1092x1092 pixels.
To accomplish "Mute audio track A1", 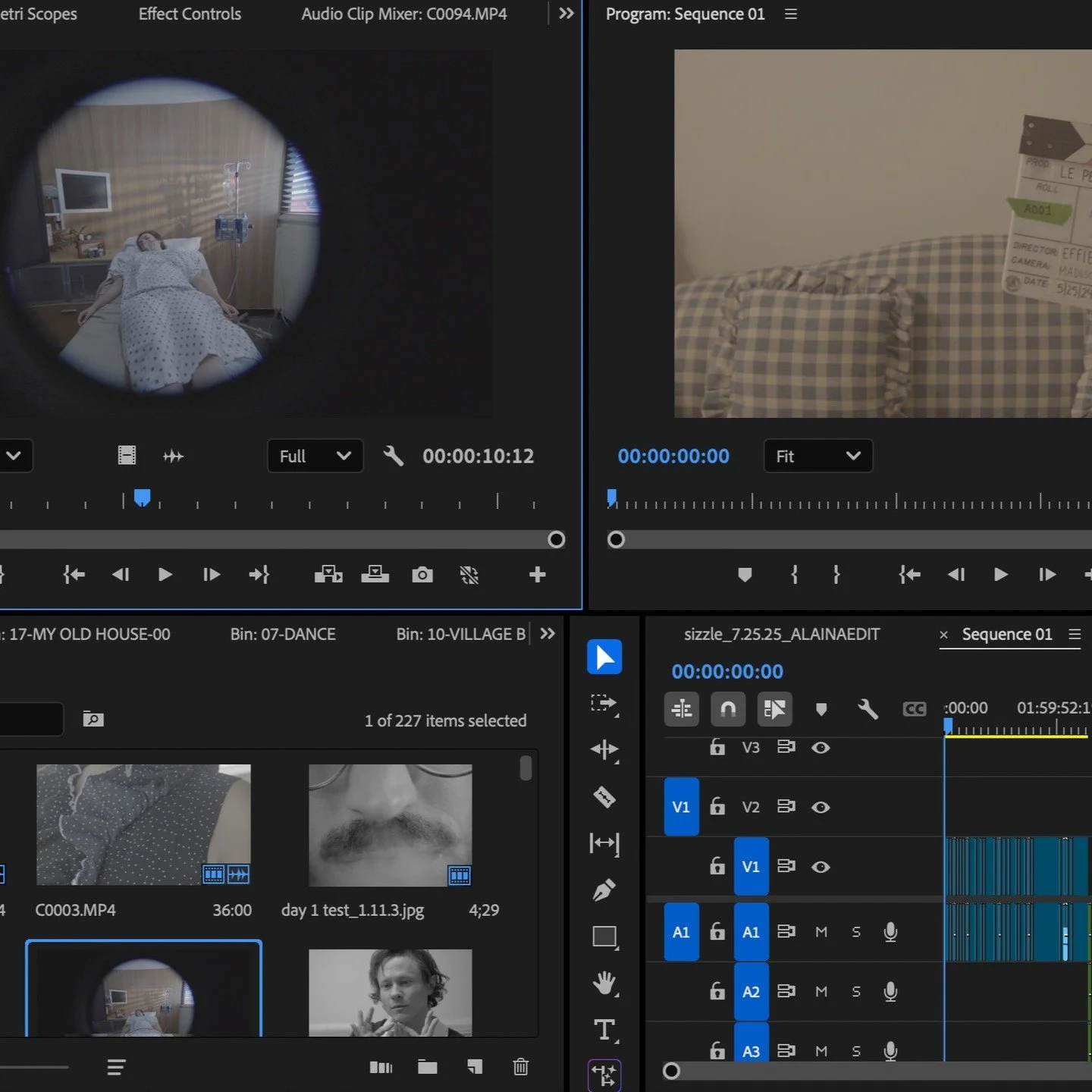I will click(x=821, y=932).
